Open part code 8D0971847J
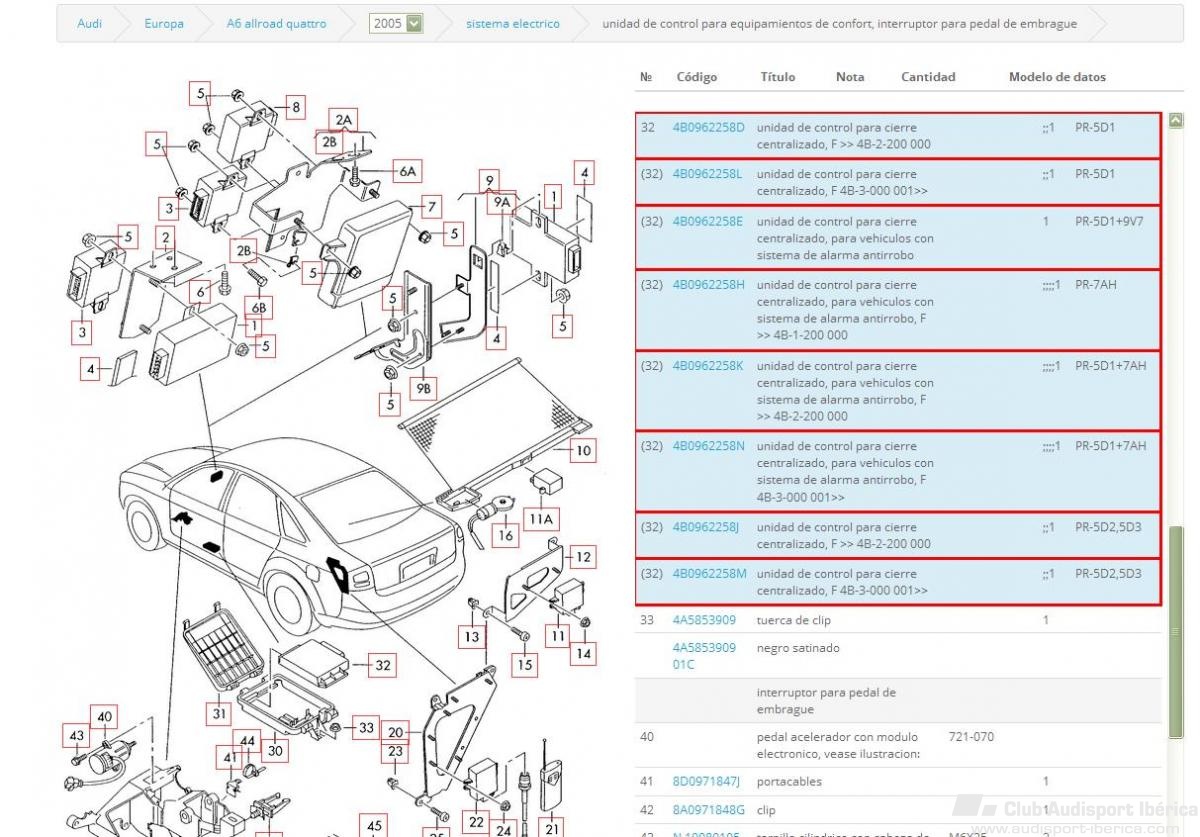Screen dimensions: 1200x837 pyautogui.click(x=706, y=781)
